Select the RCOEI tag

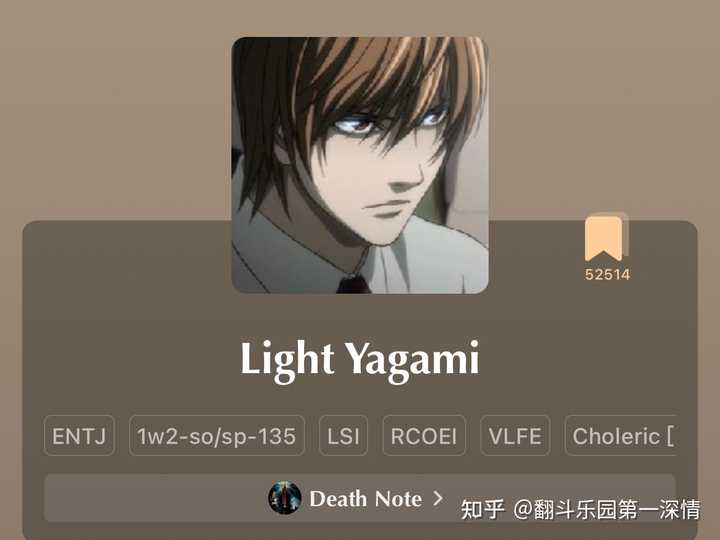coord(424,436)
